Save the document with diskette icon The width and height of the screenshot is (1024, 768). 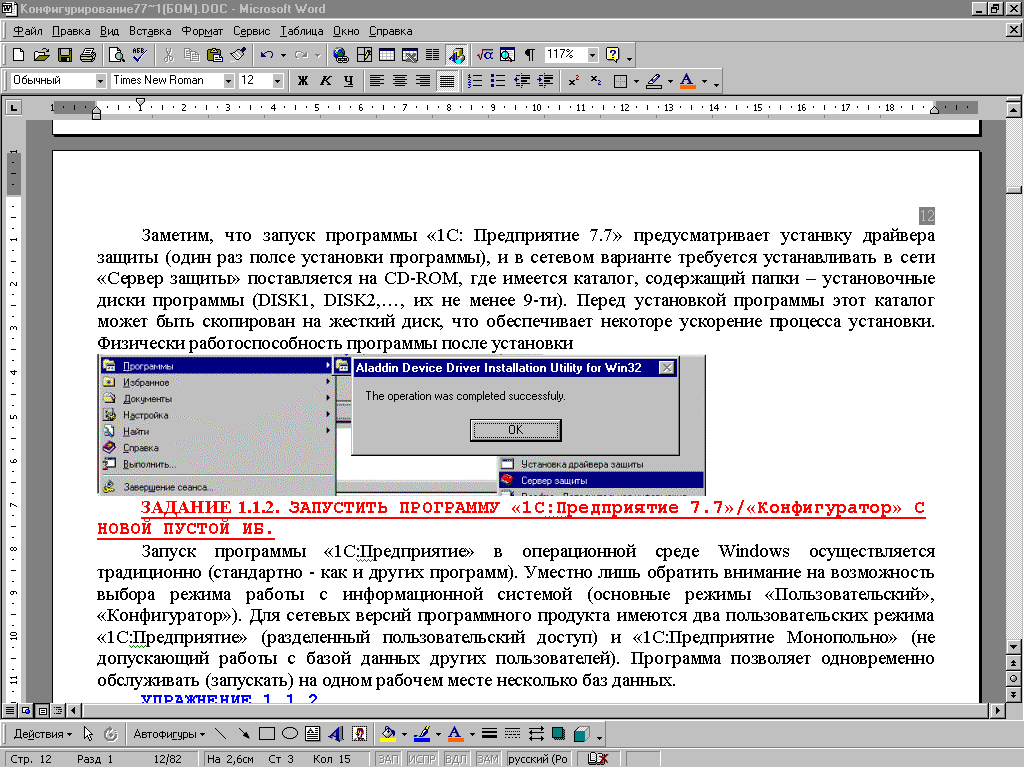click(x=64, y=55)
